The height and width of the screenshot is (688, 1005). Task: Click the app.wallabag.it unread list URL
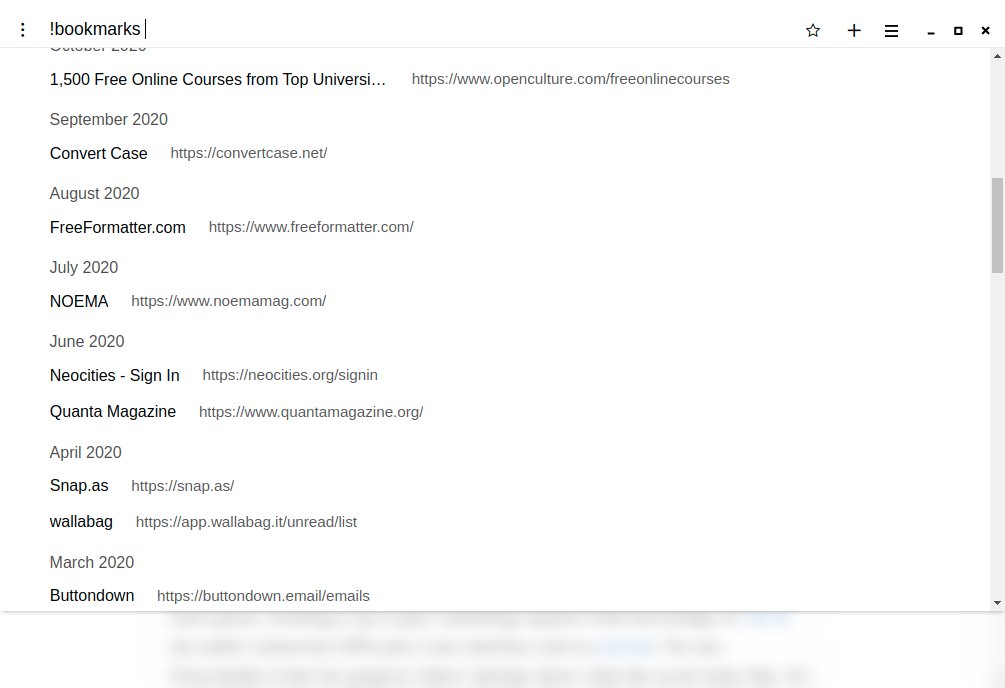click(x=246, y=522)
